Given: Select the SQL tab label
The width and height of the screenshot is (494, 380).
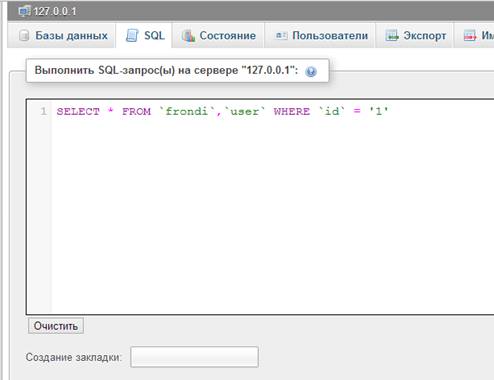Looking at the screenshot, I should click(x=154, y=35).
